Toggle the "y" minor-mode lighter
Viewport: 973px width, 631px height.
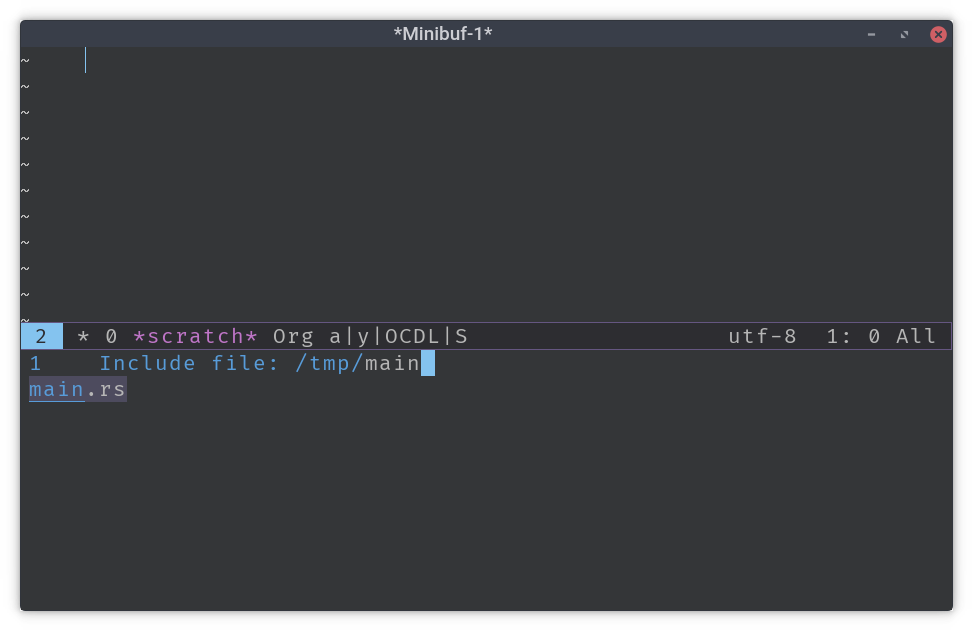click(x=362, y=336)
